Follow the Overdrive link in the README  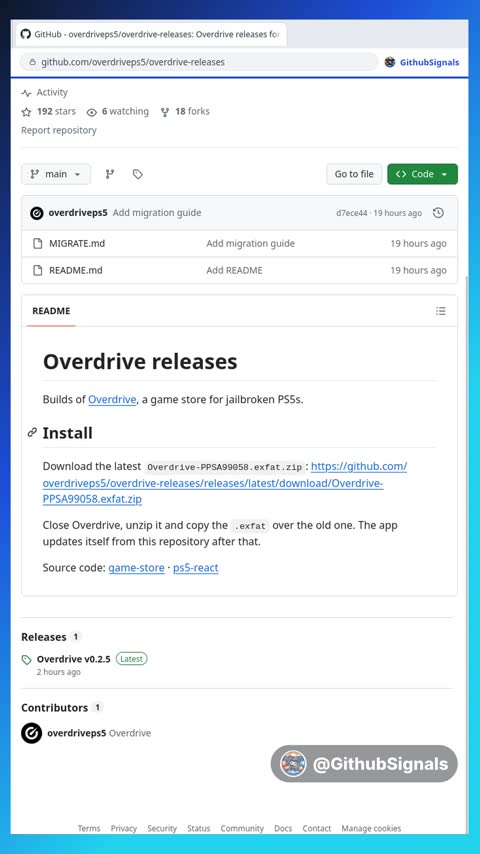click(x=112, y=399)
